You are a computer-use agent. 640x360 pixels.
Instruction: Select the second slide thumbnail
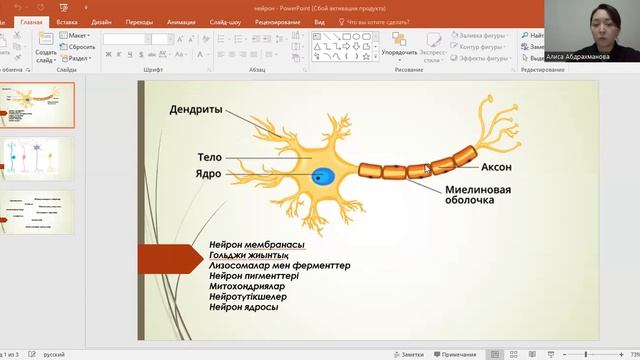click(x=37, y=158)
